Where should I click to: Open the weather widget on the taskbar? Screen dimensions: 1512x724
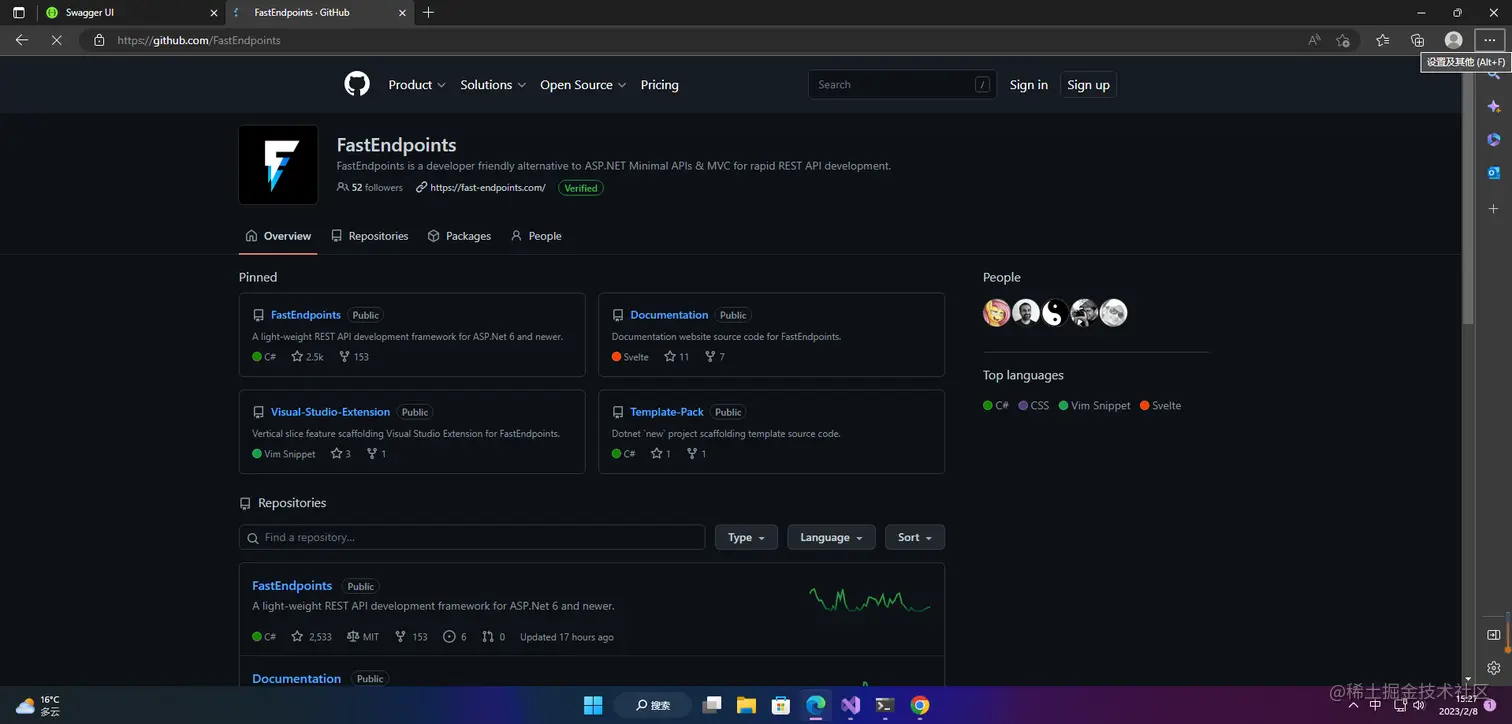point(38,705)
